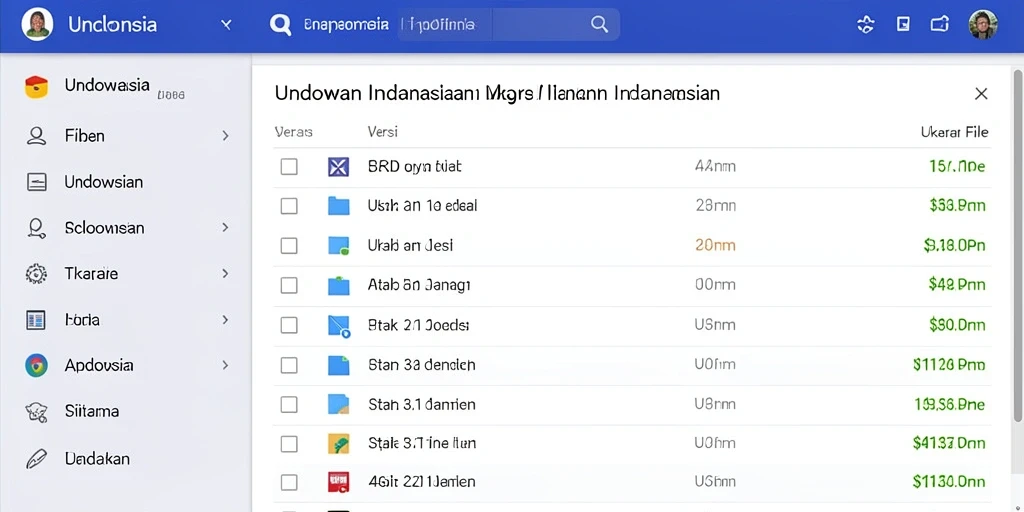
Task: Enable the checkbox for 4Git 2211Jamen
Action: tap(289, 483)
